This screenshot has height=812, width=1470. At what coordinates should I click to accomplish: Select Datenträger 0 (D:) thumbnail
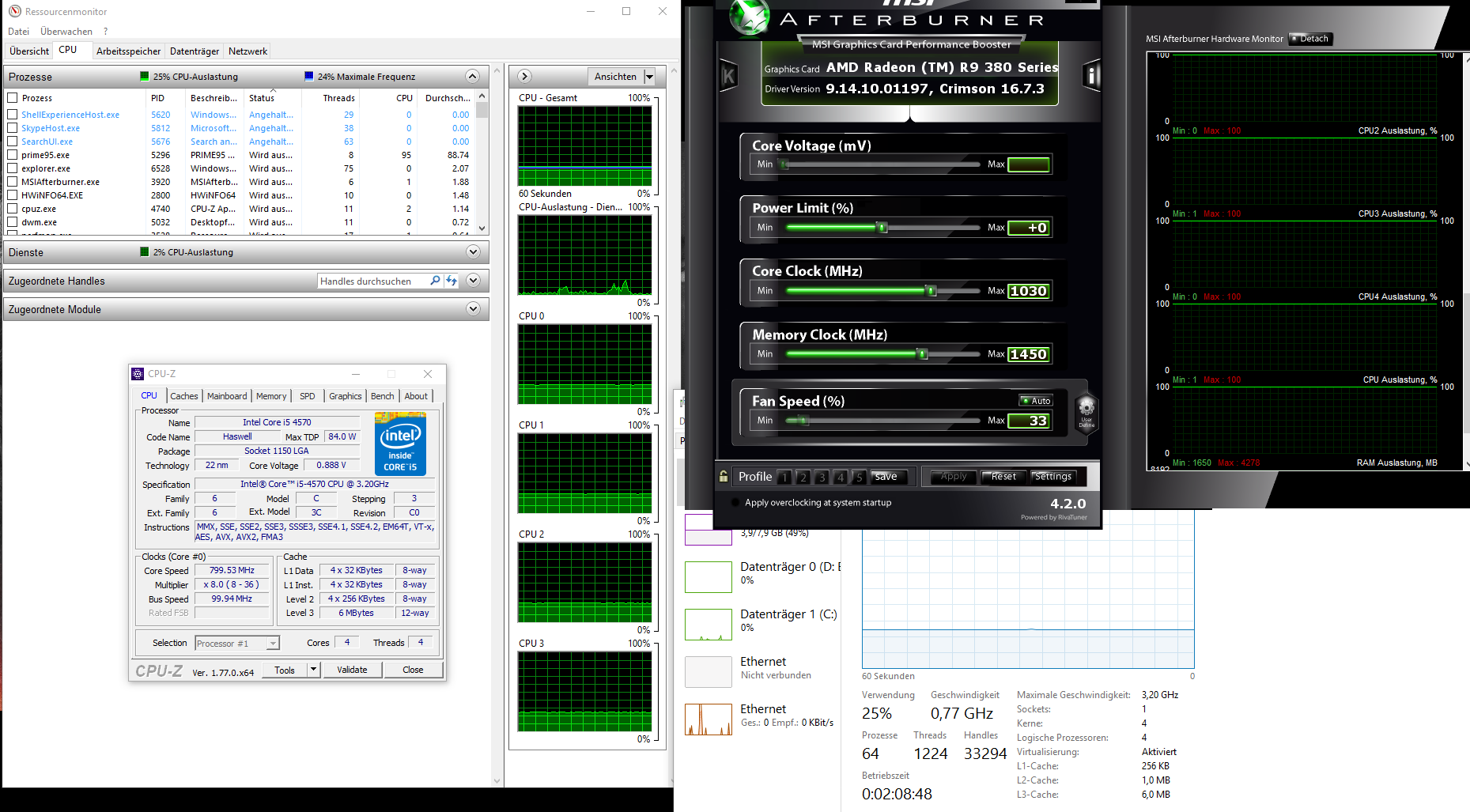pyautogui.click(x=708, y=576)
